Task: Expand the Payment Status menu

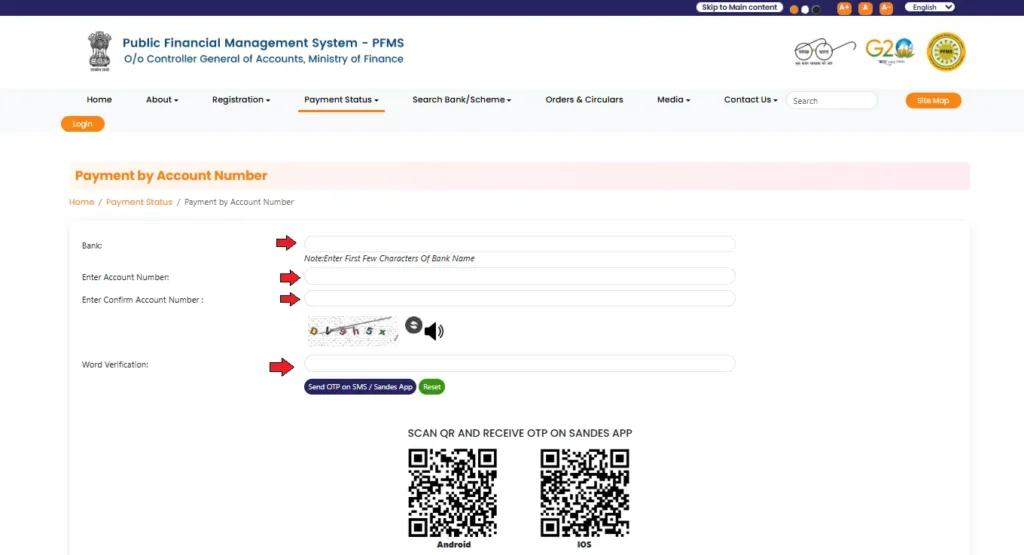Action: [x=341, y=100]
